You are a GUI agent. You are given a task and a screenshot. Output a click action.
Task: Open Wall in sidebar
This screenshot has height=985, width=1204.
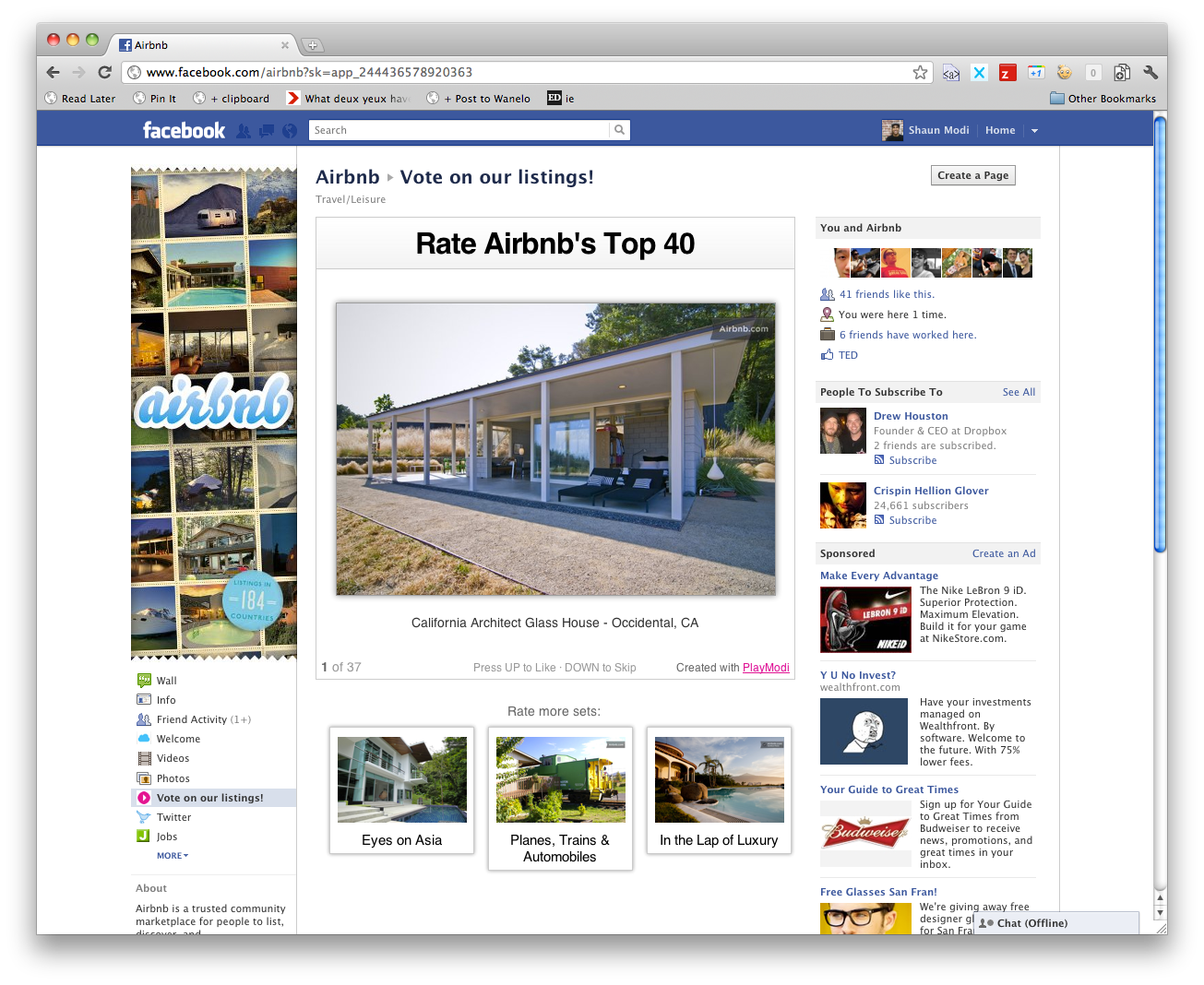166,681
